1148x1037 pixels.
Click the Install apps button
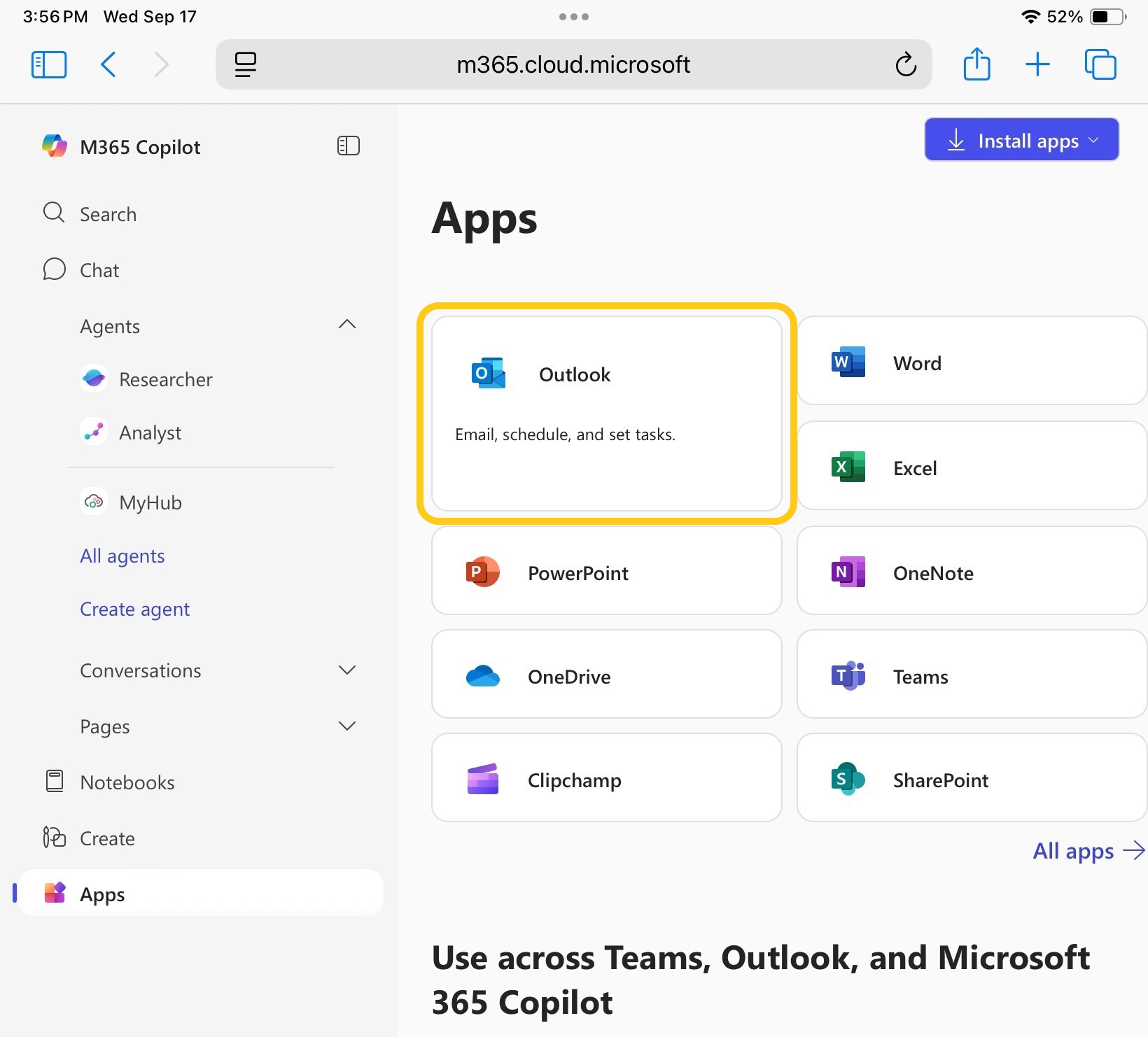pos(1021,140)
